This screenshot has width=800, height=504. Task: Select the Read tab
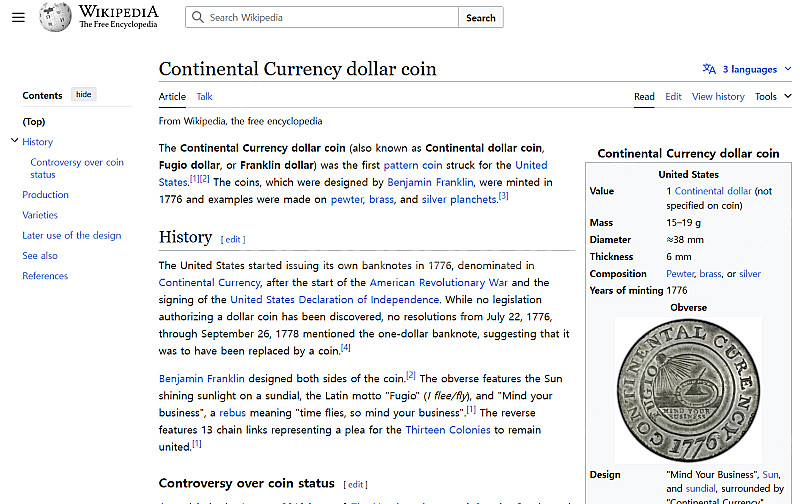tap(644, 96)
